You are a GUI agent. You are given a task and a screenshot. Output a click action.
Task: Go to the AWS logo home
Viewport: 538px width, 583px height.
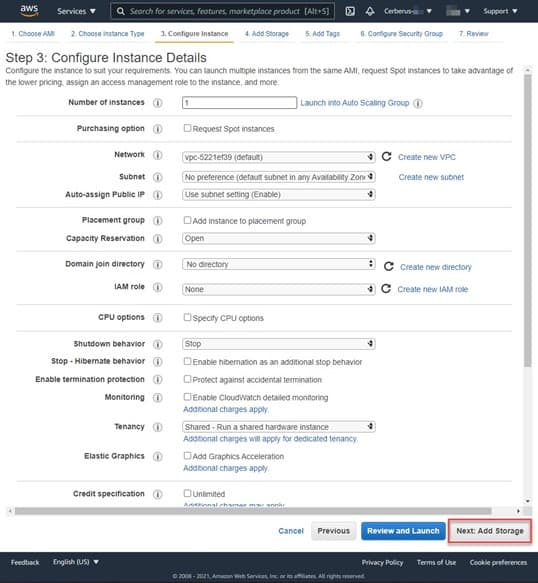click(29, 10)
